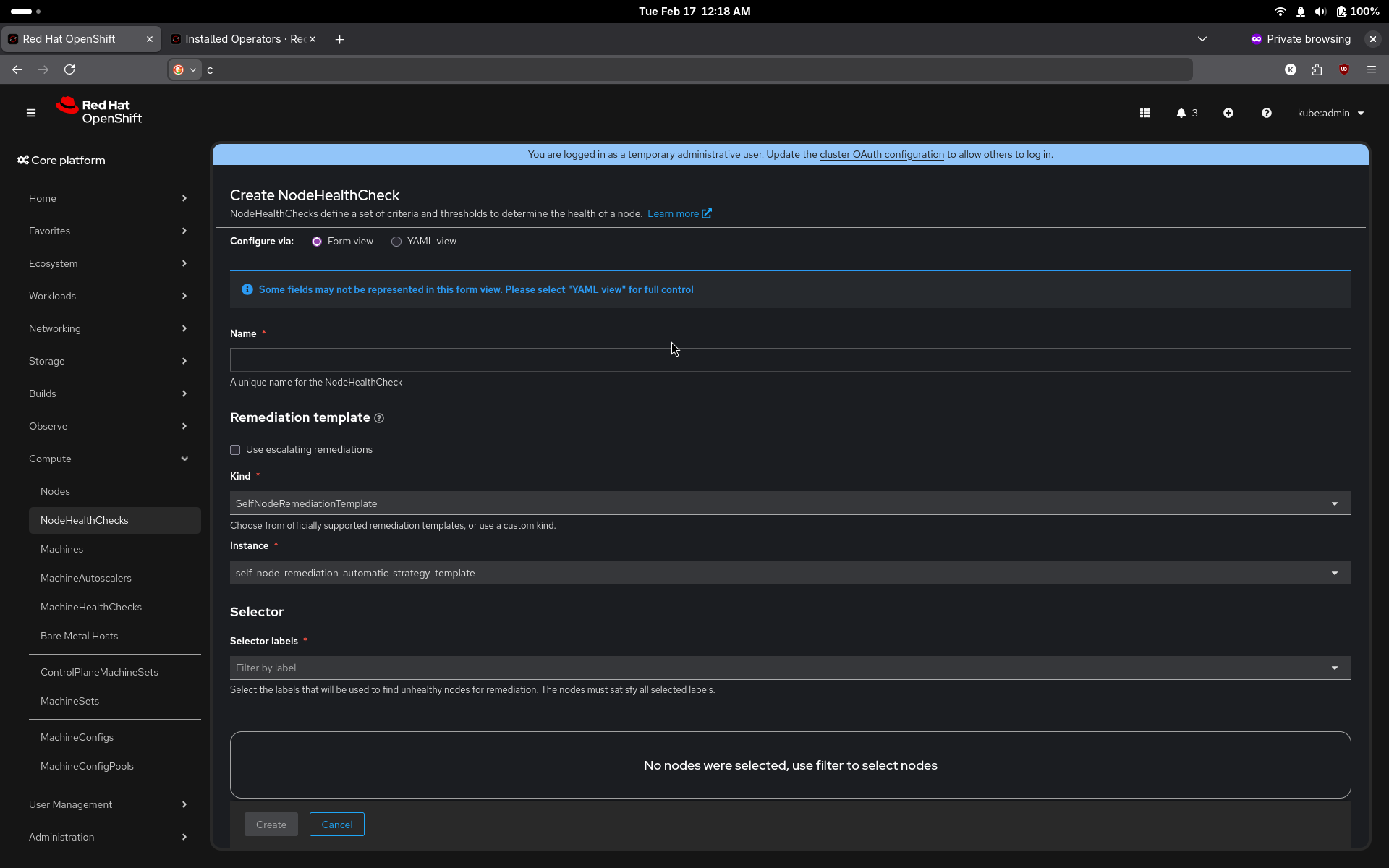Click the Cancel button
The height and width of the screenshot is (868, 1389).
click(336, 825)
